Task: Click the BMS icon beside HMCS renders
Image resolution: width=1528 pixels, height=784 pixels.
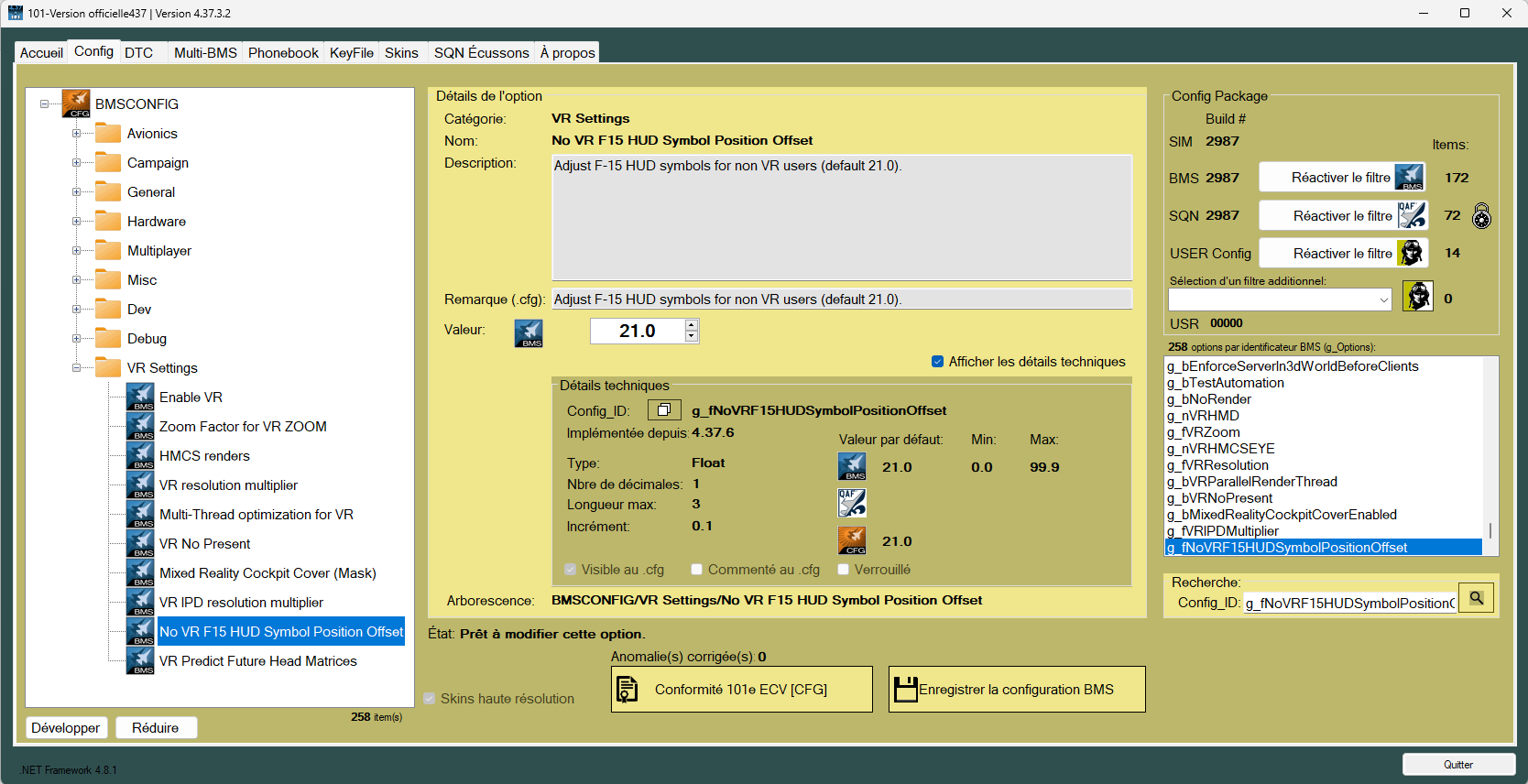Action: [140, 455]
